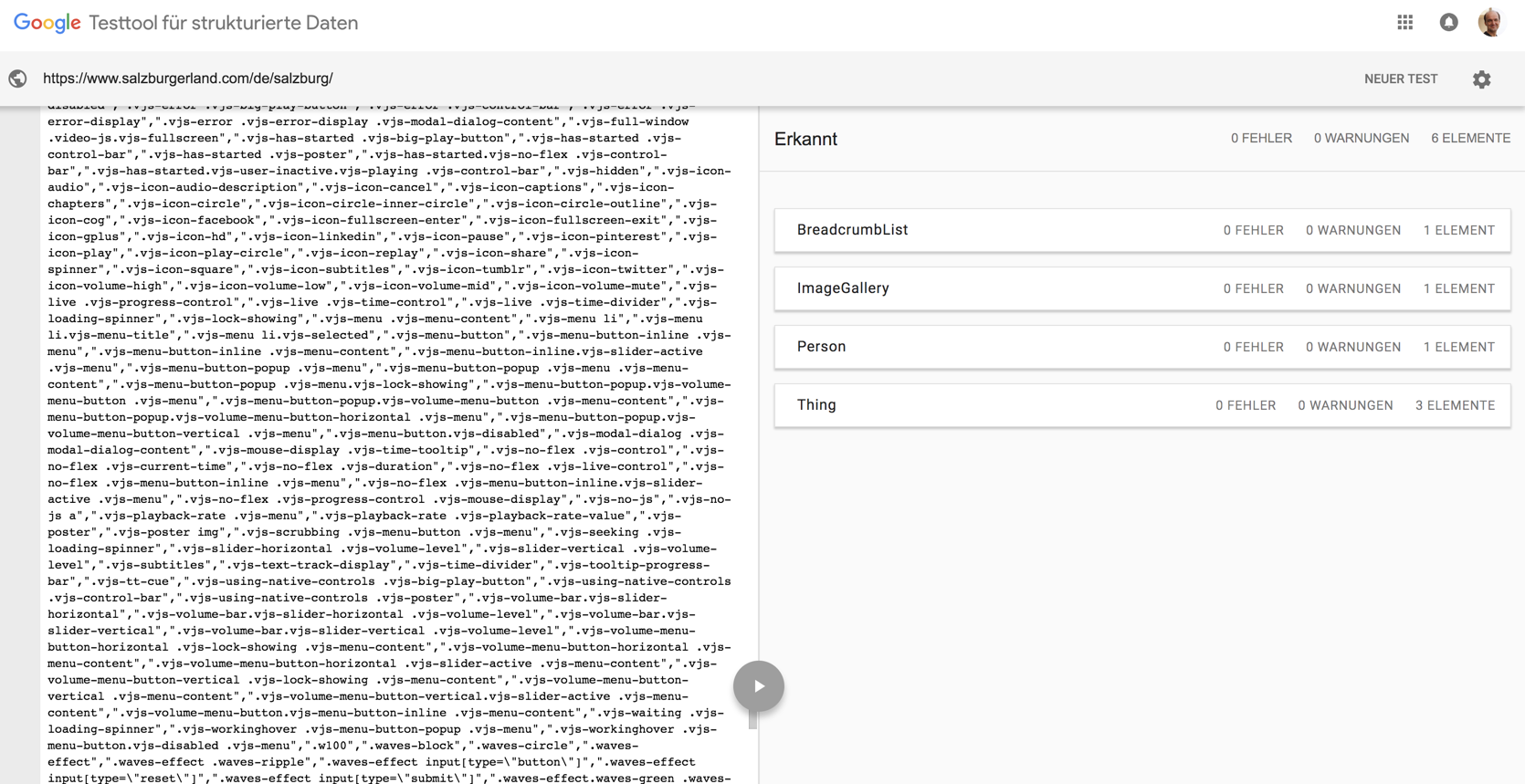Expand the BreadcrumbList result row
The image size is (1525, 784).
(1142, 230)
